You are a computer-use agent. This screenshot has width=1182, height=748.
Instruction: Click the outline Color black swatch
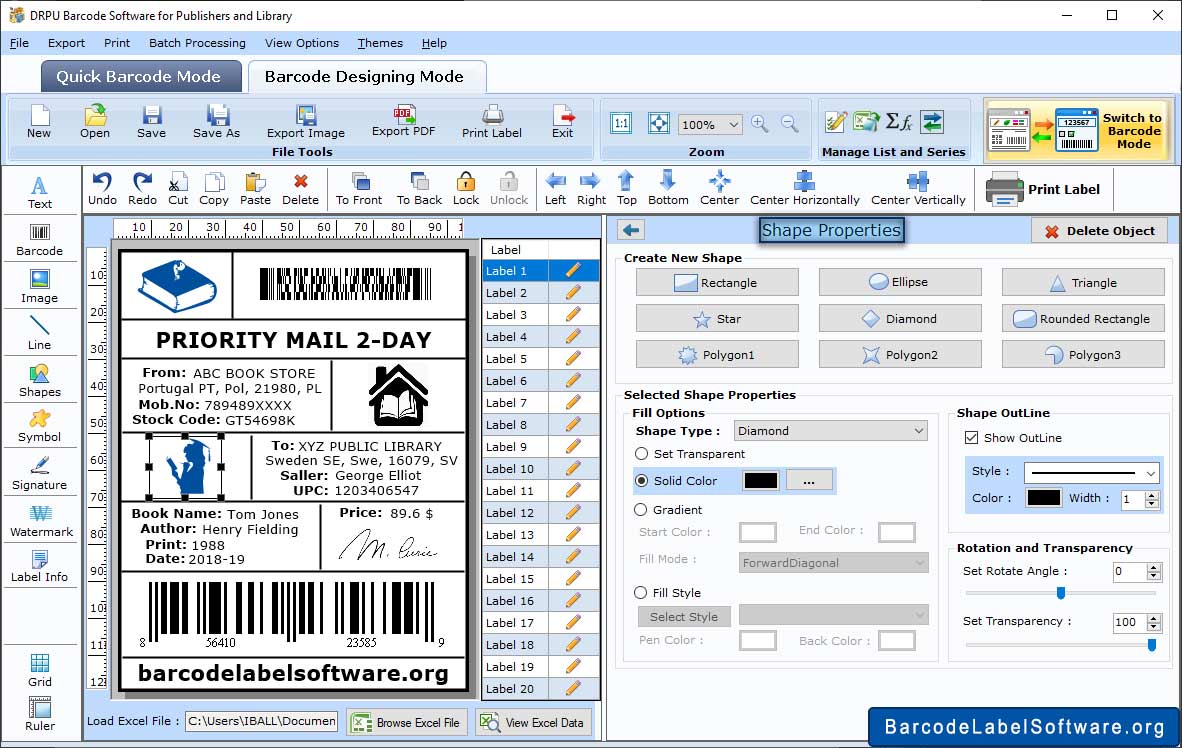[x=1043, y=498]
